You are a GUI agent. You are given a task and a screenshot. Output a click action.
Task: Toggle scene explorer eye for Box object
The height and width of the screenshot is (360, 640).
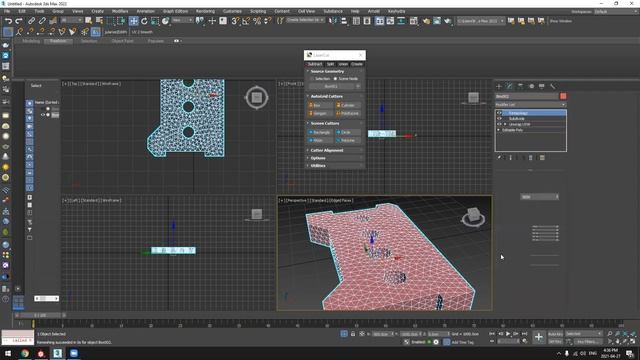click(x=43, y=115)
